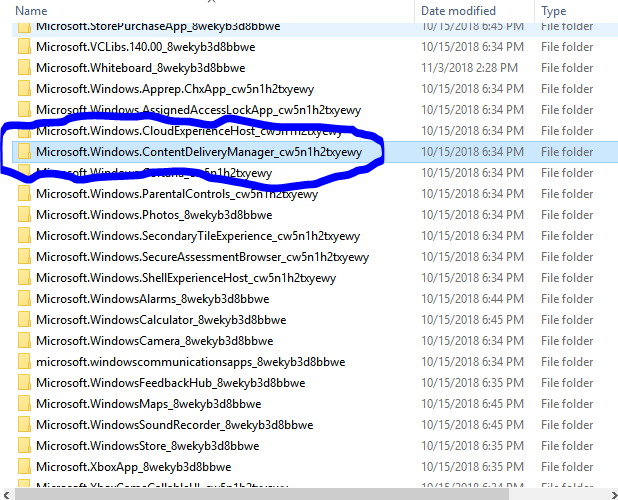Click folder icon beside ShellExperienceHost entry

24,278
